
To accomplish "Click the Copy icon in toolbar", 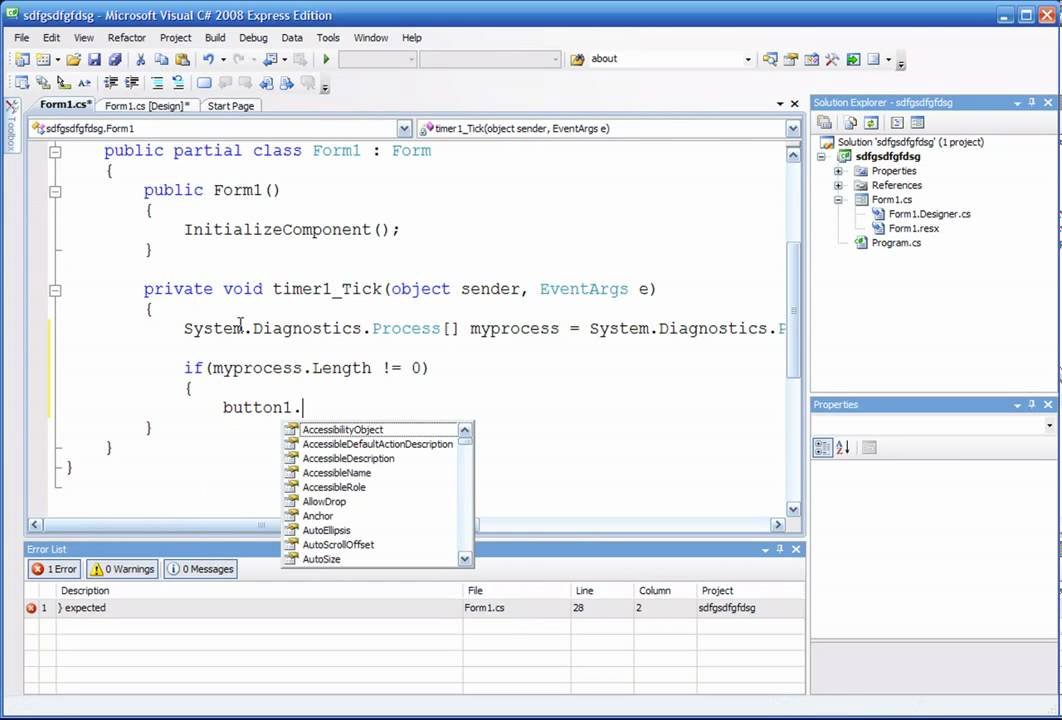I will pyautogui.click(x=161, y=60).
